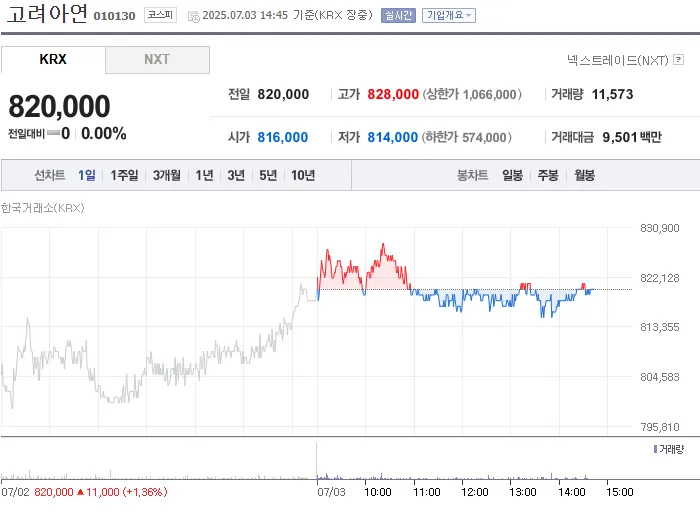Click the 하한가 574,000 text

(467, 137)
